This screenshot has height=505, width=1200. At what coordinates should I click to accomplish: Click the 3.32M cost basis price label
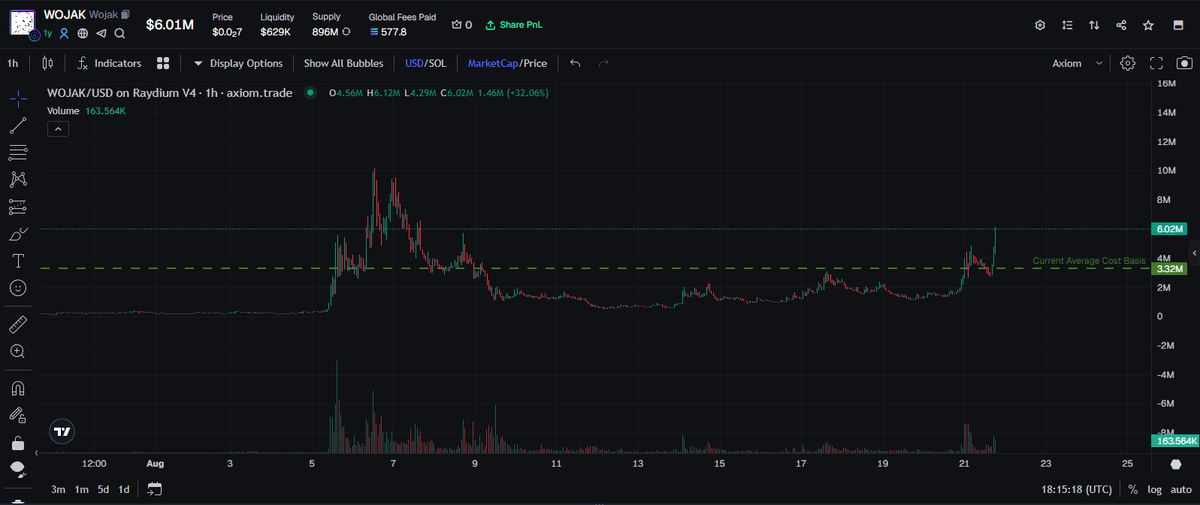pos(1168,269)
